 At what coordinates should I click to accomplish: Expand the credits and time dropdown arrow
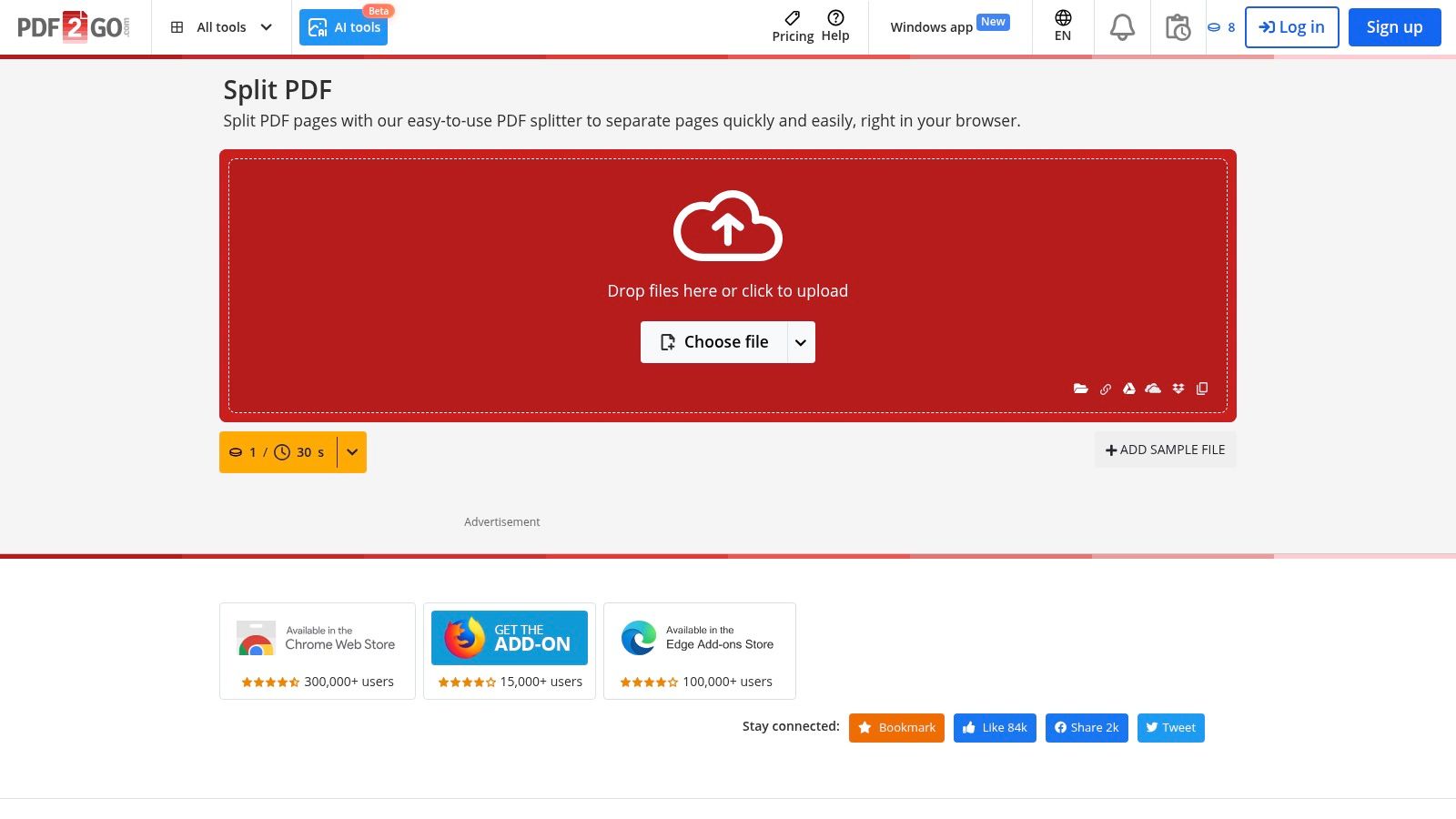pos(352,452)
